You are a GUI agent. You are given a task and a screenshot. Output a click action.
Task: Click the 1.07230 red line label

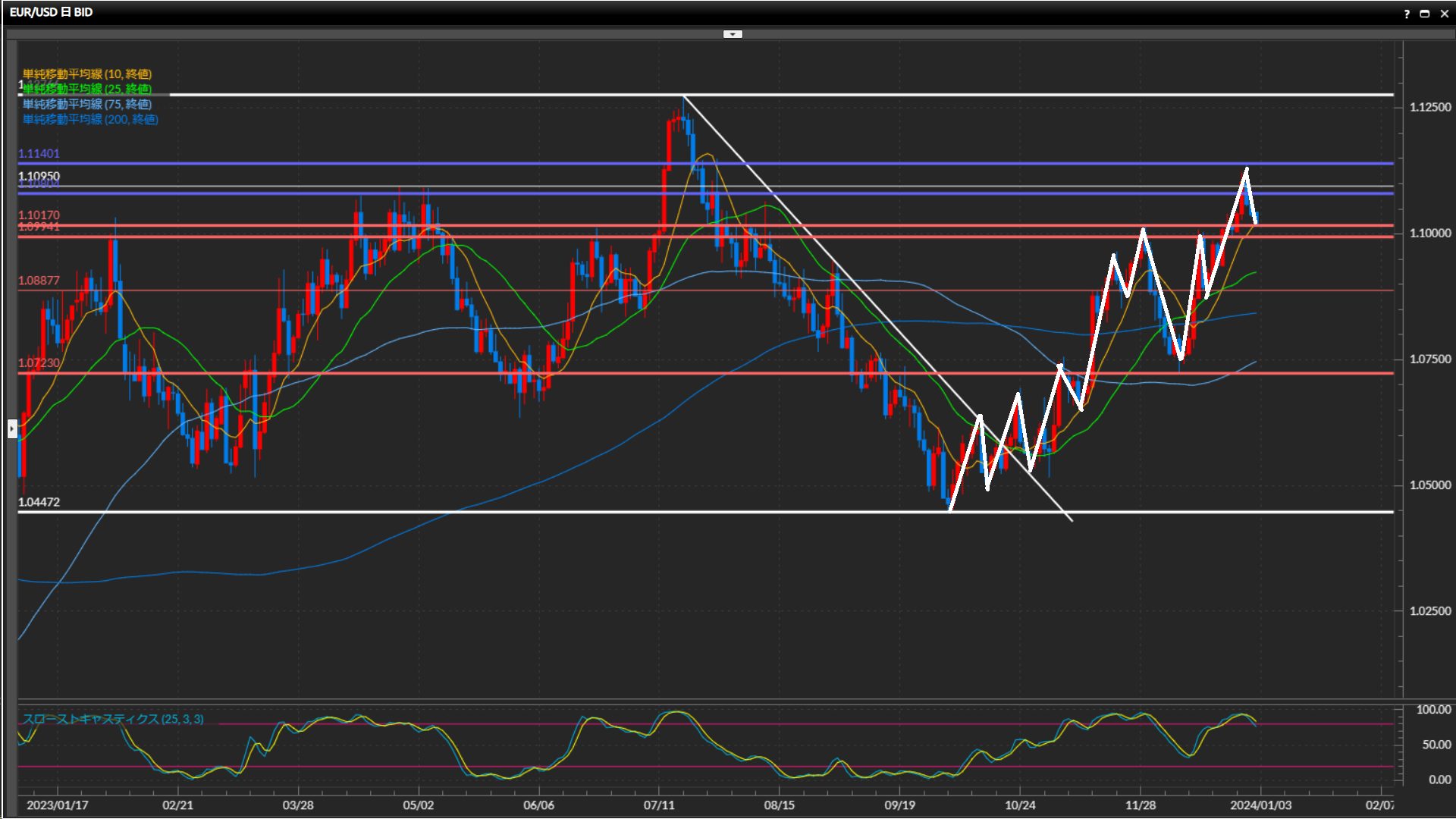tap(39, 362)
